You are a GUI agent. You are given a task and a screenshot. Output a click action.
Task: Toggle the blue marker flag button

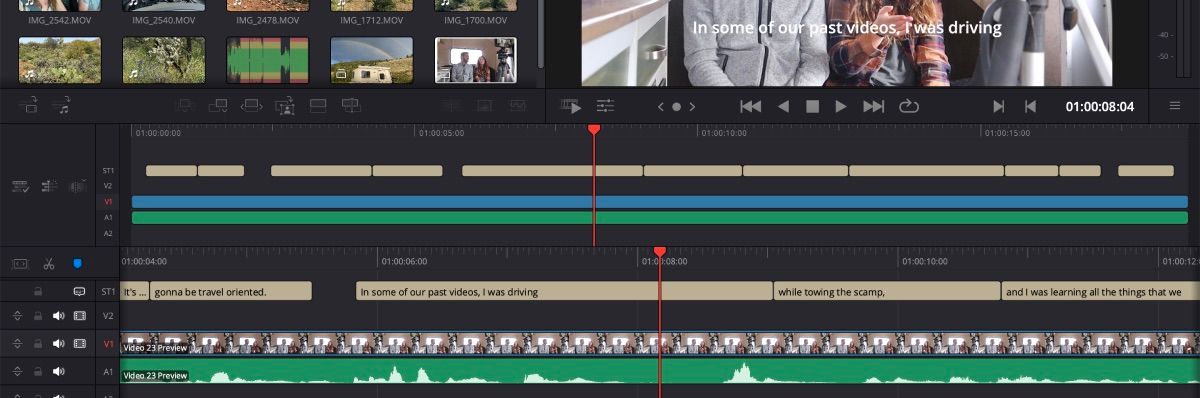click(x=77, y=264)
